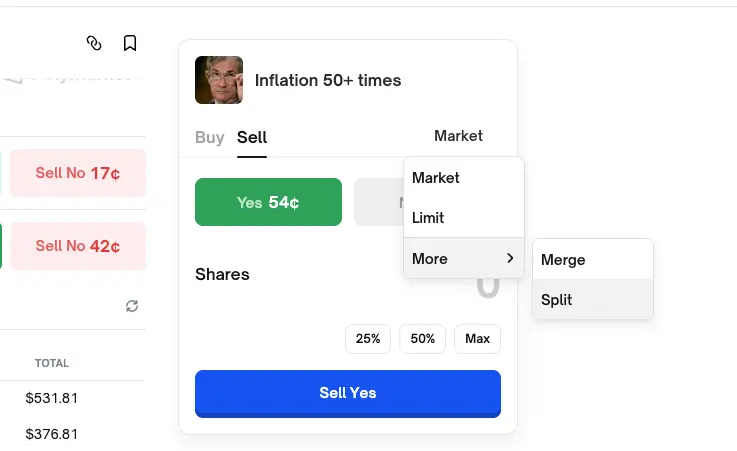
Task: Click the Max shares button
Action: pyautogui.click(x=477, y=339)
